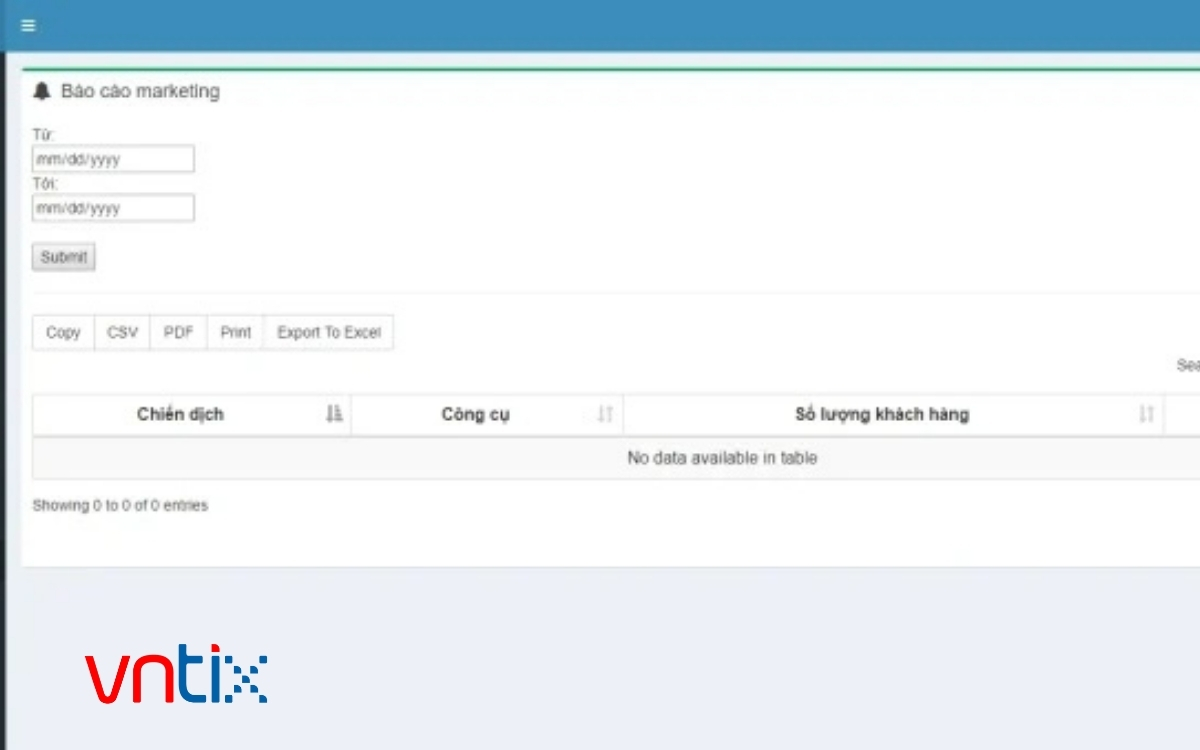Sort by the Công cụ header label
The height and width of the screenshot is (750, 1200).
click(x=475, y=414)
